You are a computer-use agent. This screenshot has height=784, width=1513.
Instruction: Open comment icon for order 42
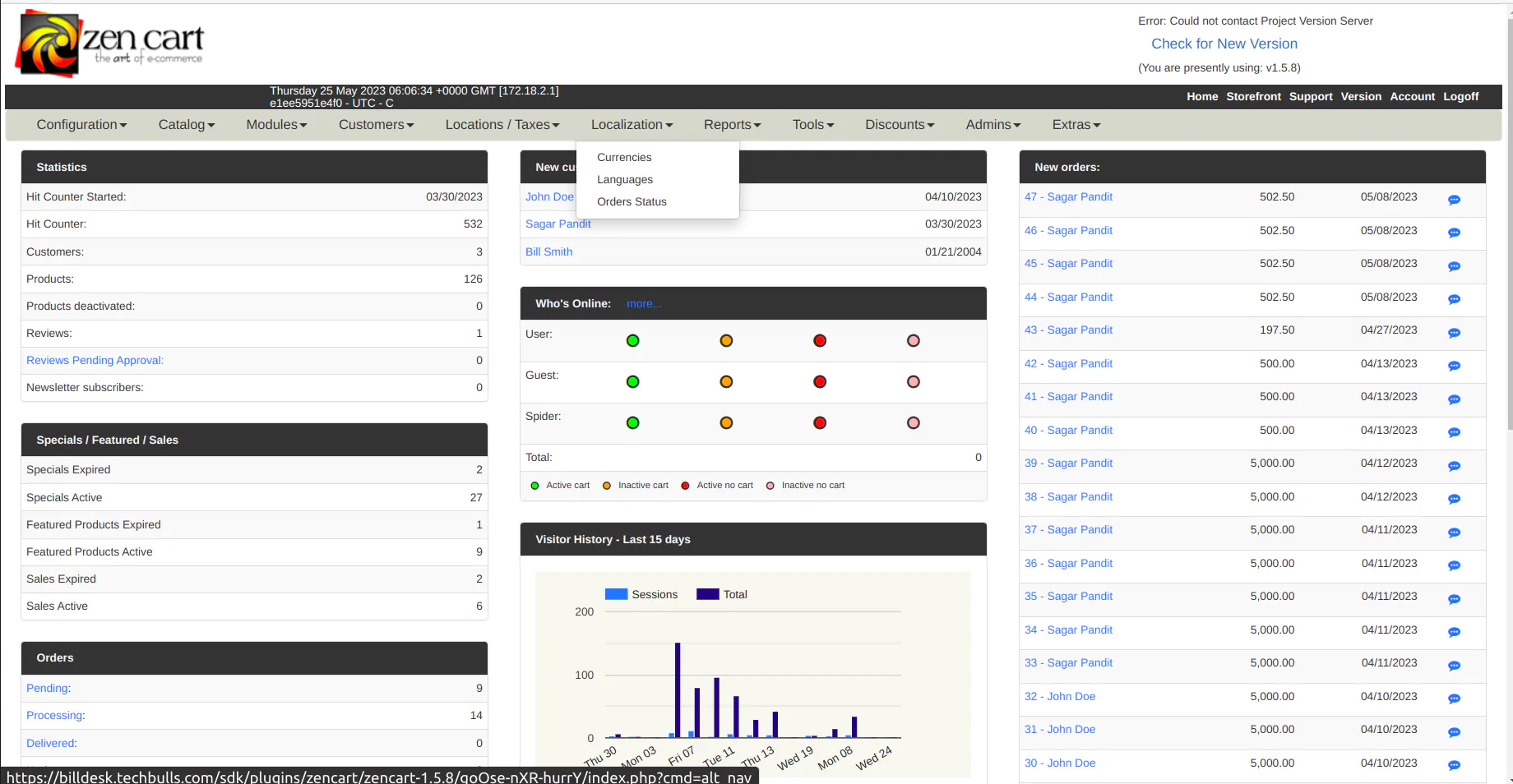(x=1454, y=366)
